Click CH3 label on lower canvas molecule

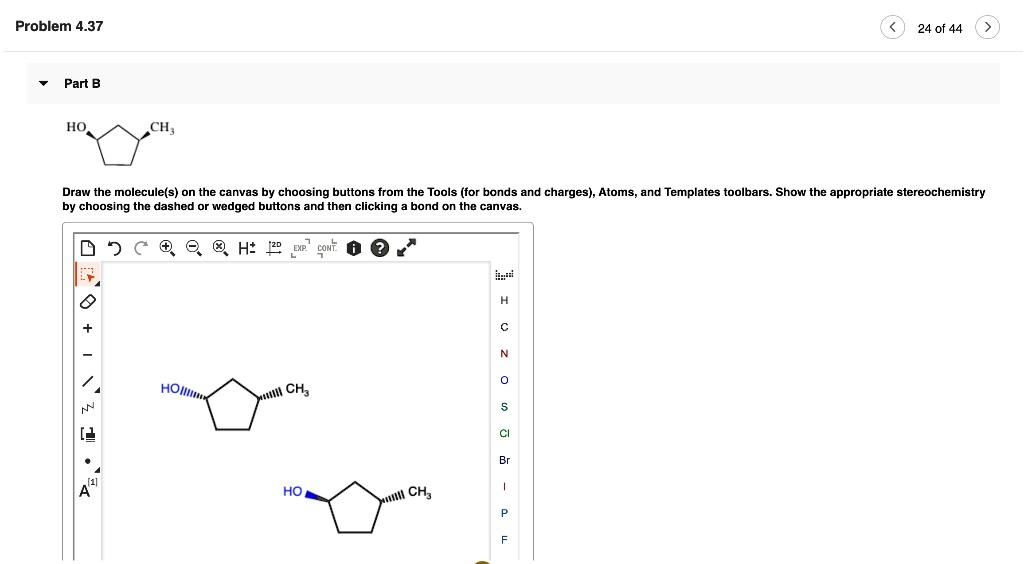(420, 492)
